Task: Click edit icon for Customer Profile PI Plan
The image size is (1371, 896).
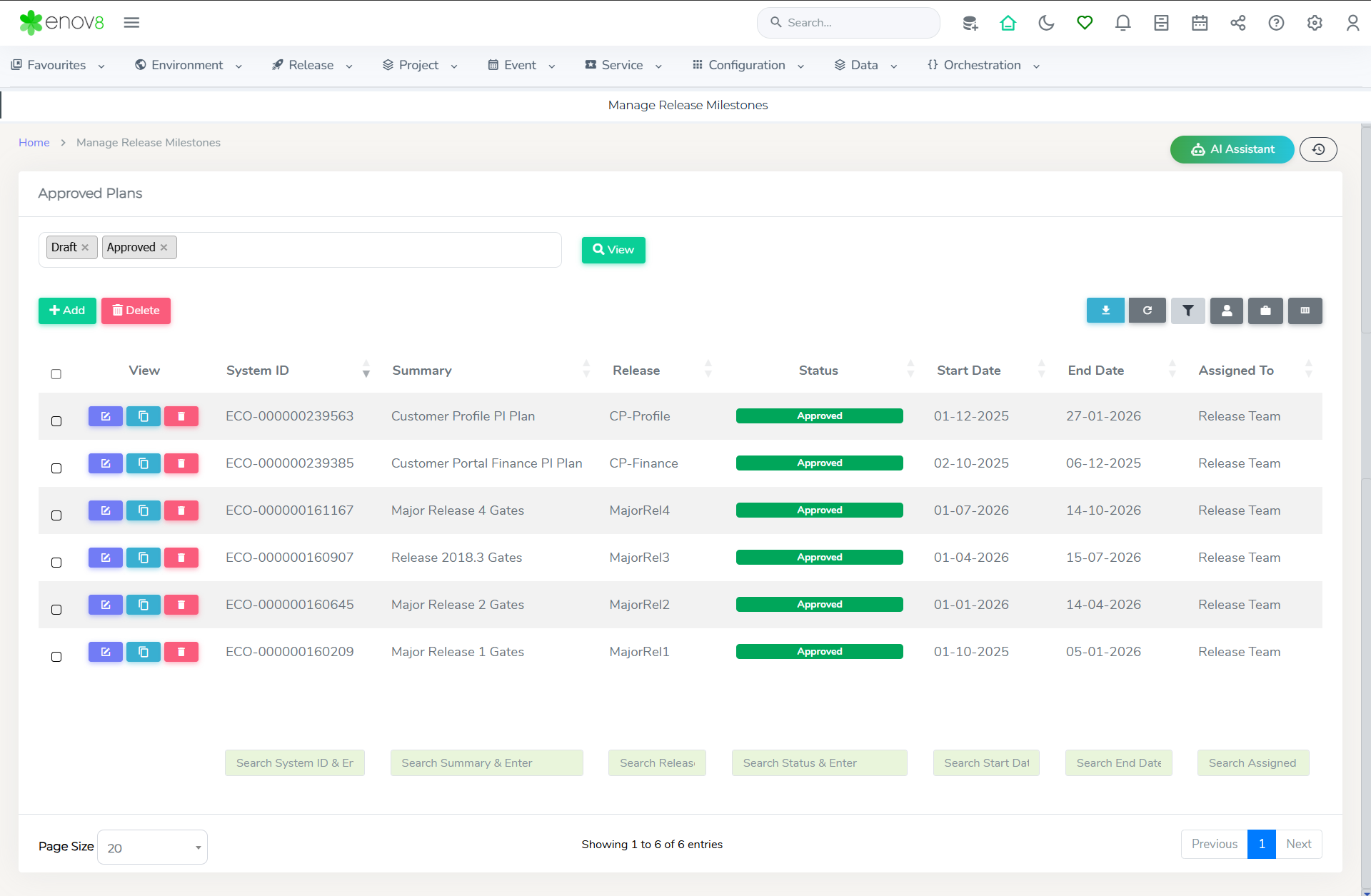Action: [x=106, y=416]
